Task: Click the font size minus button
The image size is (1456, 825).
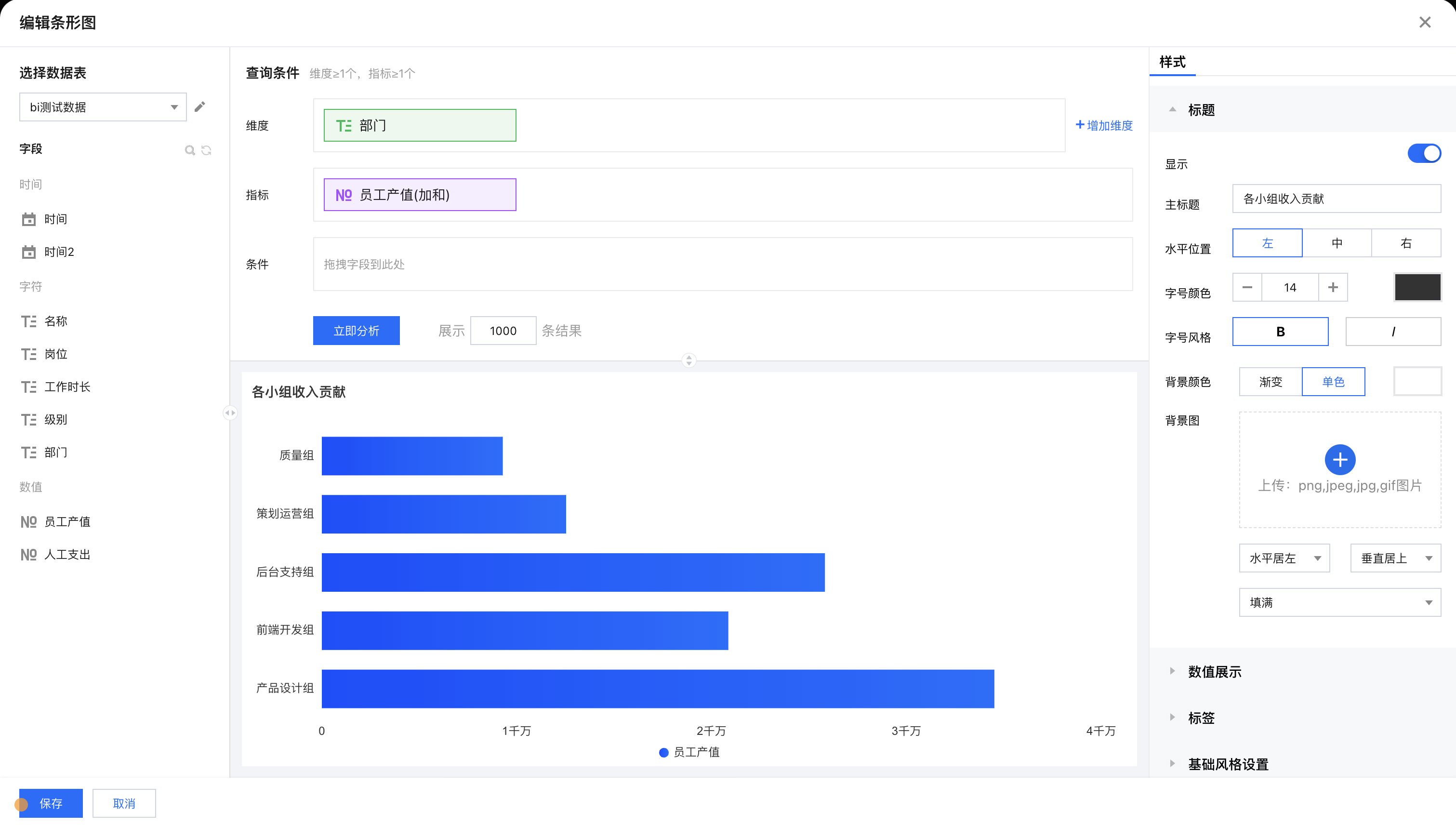Action: 1247,287
